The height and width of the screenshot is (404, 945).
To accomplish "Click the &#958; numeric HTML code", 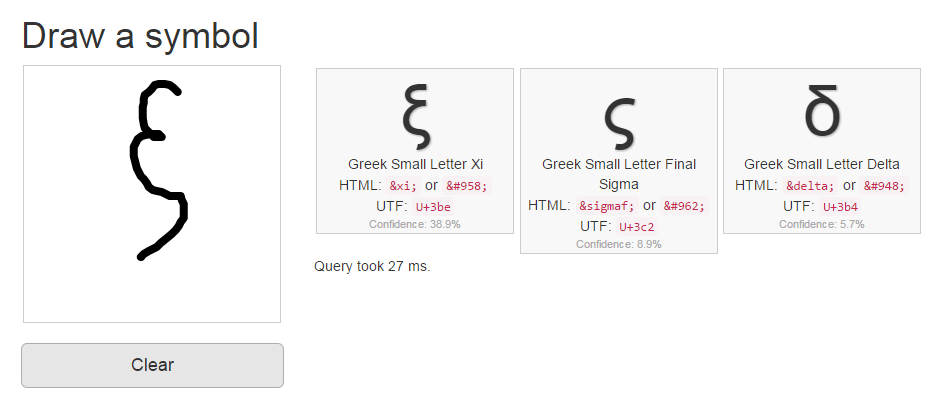I will (x=466, y=186).
